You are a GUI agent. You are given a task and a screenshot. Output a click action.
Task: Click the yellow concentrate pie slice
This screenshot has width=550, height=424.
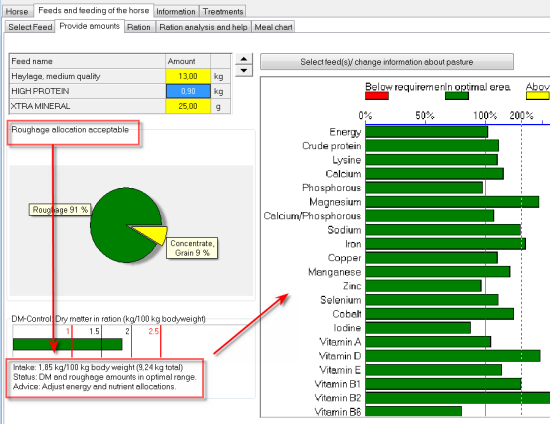click(x=154, y=234)
